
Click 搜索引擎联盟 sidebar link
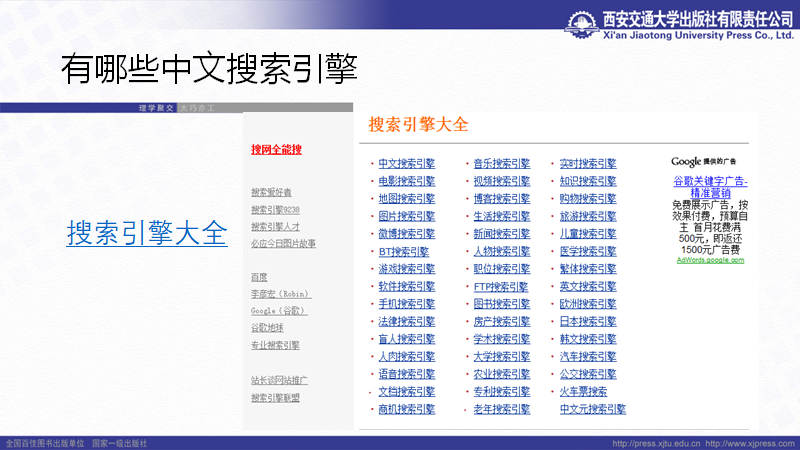[275, 397]
